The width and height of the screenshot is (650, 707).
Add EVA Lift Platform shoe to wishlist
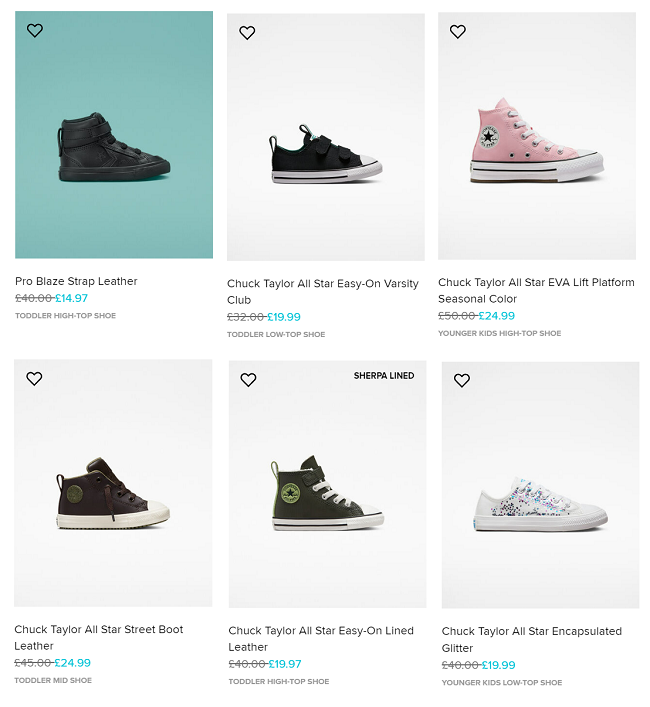point(458,32)
